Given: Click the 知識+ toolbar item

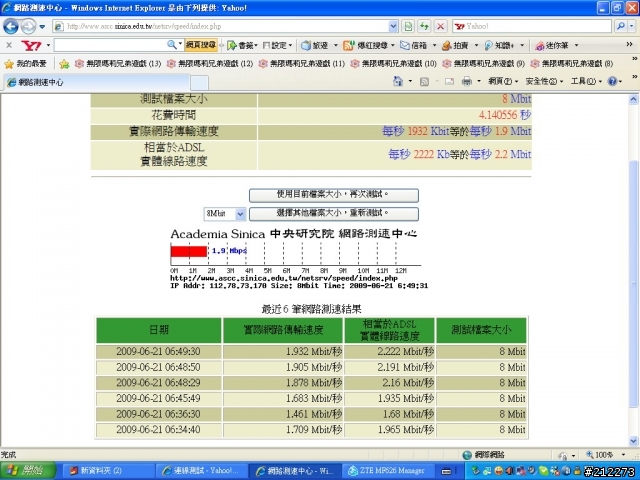Looking at the screenshot, I should (x=504, y=45).
